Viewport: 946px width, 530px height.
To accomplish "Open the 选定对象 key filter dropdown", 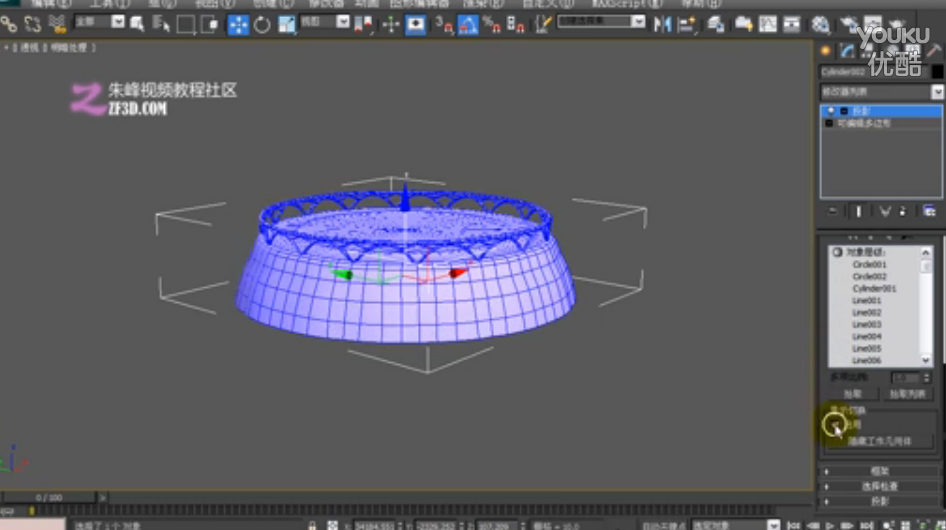I will tap(773, 525).
